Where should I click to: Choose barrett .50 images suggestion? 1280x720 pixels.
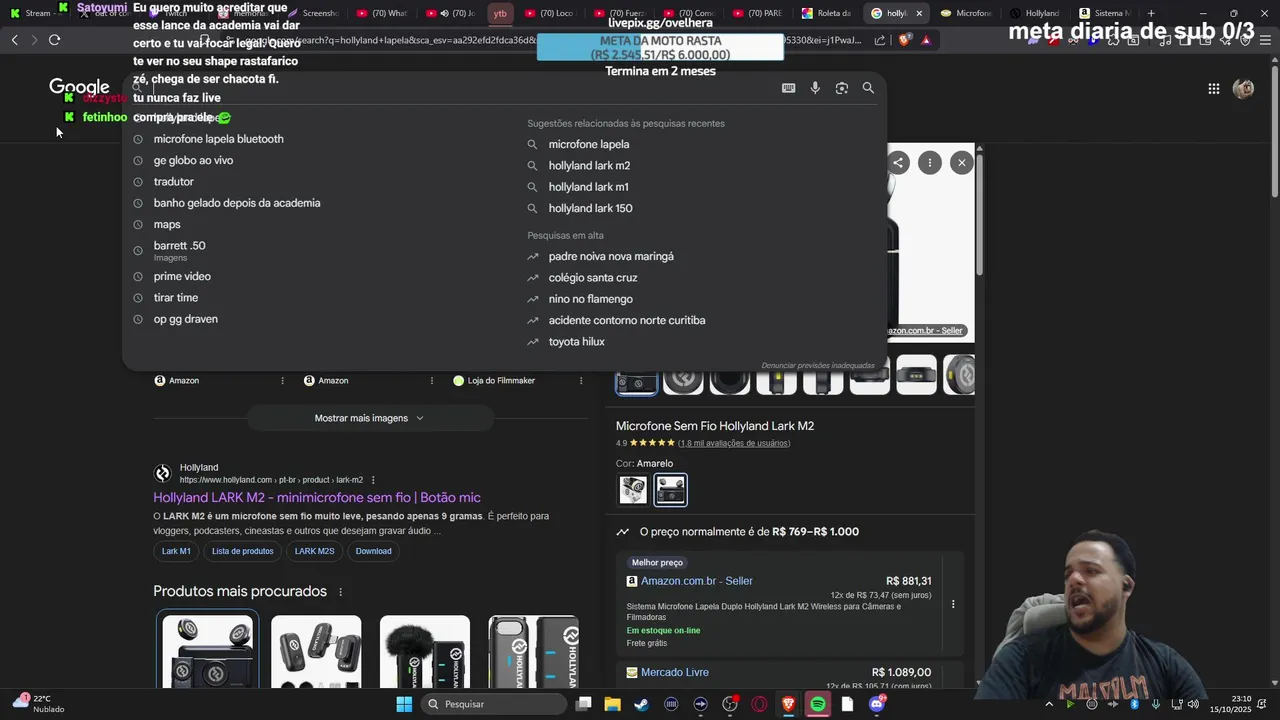pyautogui.click(x=179, y=250)
